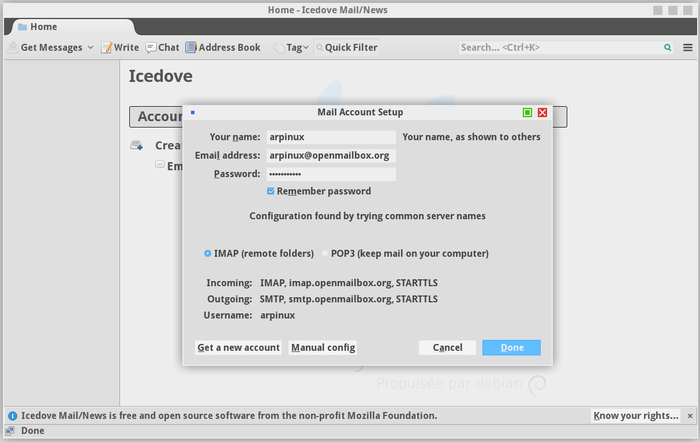Click the blue info icon in notification bar
The image size is (700, 442).
pyautogui.click(x=12, y=416)
